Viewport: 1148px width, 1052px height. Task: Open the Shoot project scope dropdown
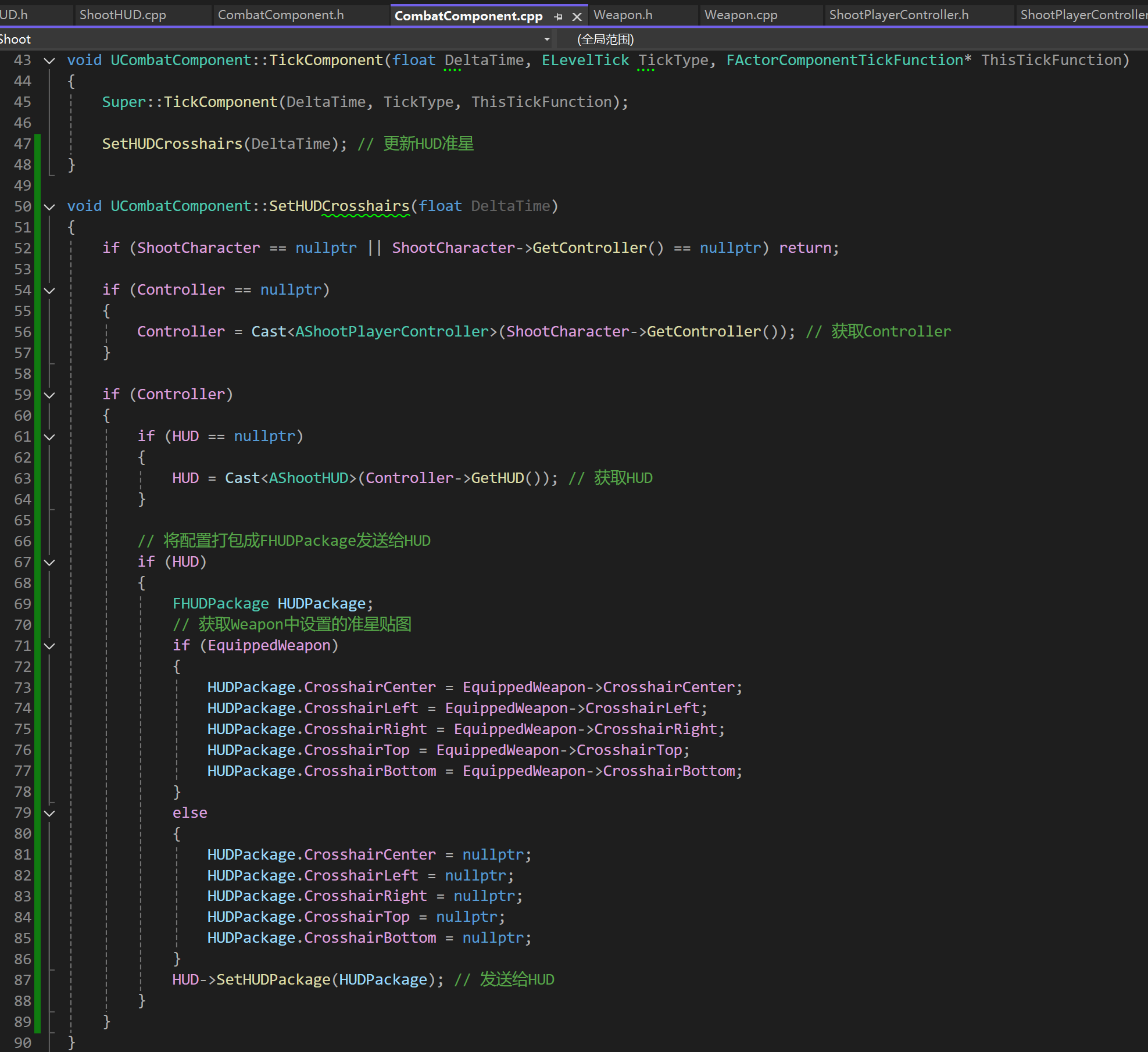546,40
